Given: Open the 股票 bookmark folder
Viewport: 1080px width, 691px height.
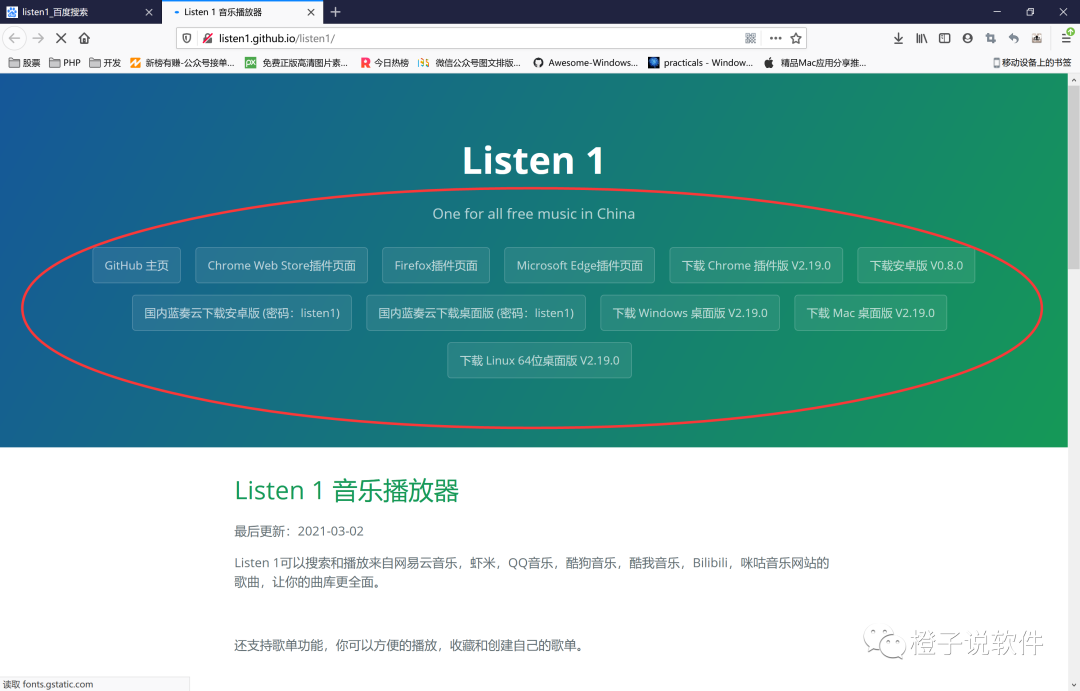Looking at the screenshot, I should (x=24, y=63).
